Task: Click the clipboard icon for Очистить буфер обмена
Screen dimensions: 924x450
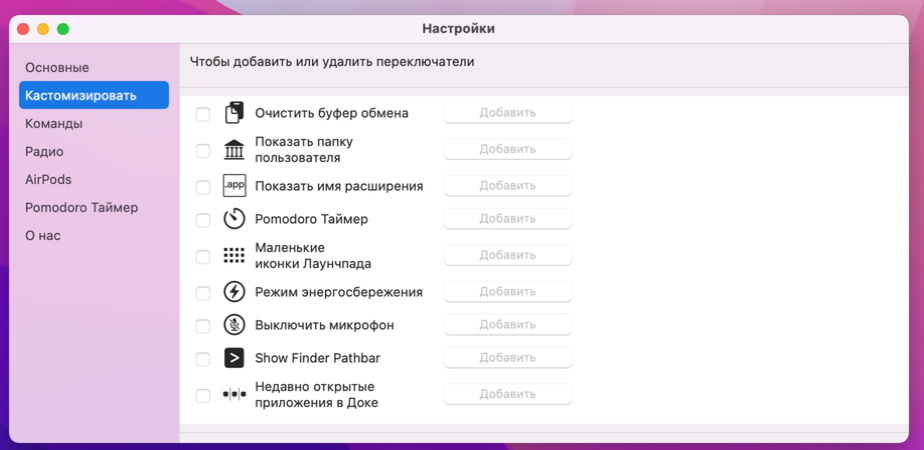Action: [x=234, y=112]
